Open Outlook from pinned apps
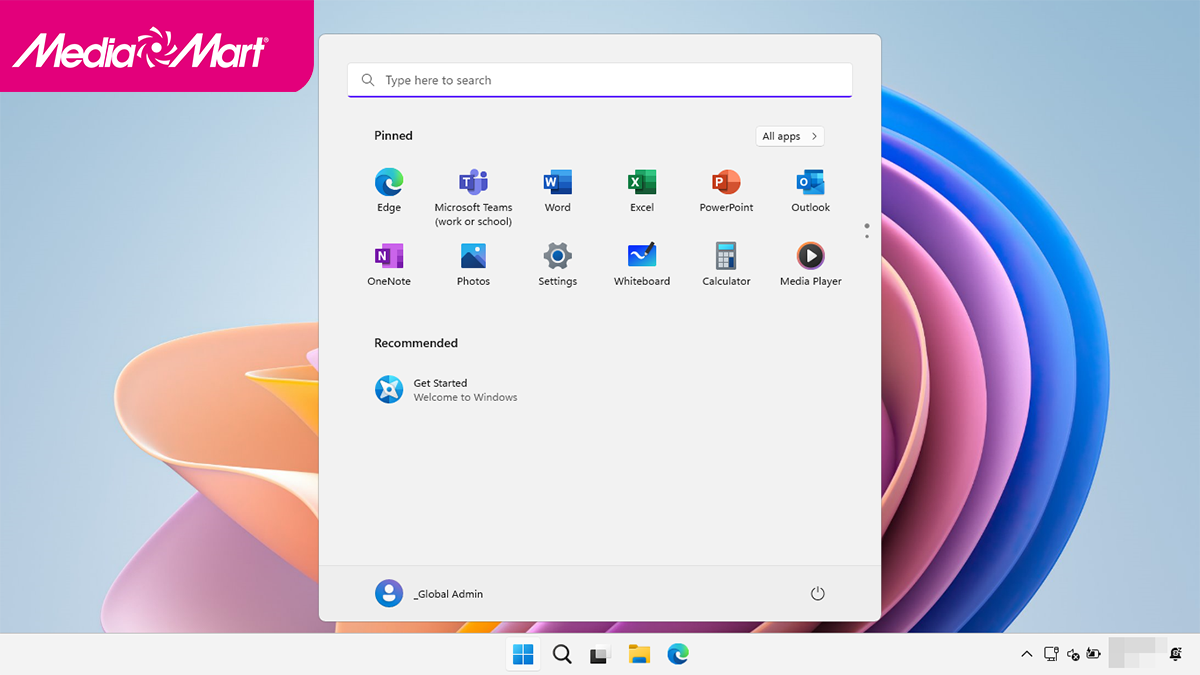The image size is (1200, 675). tap(810, 183)
